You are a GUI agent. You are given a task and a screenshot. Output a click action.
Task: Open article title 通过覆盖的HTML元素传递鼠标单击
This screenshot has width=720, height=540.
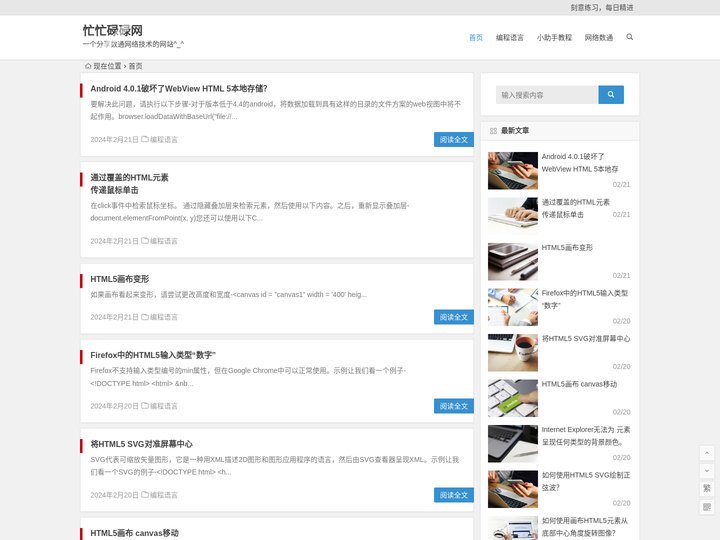[129, 184]
